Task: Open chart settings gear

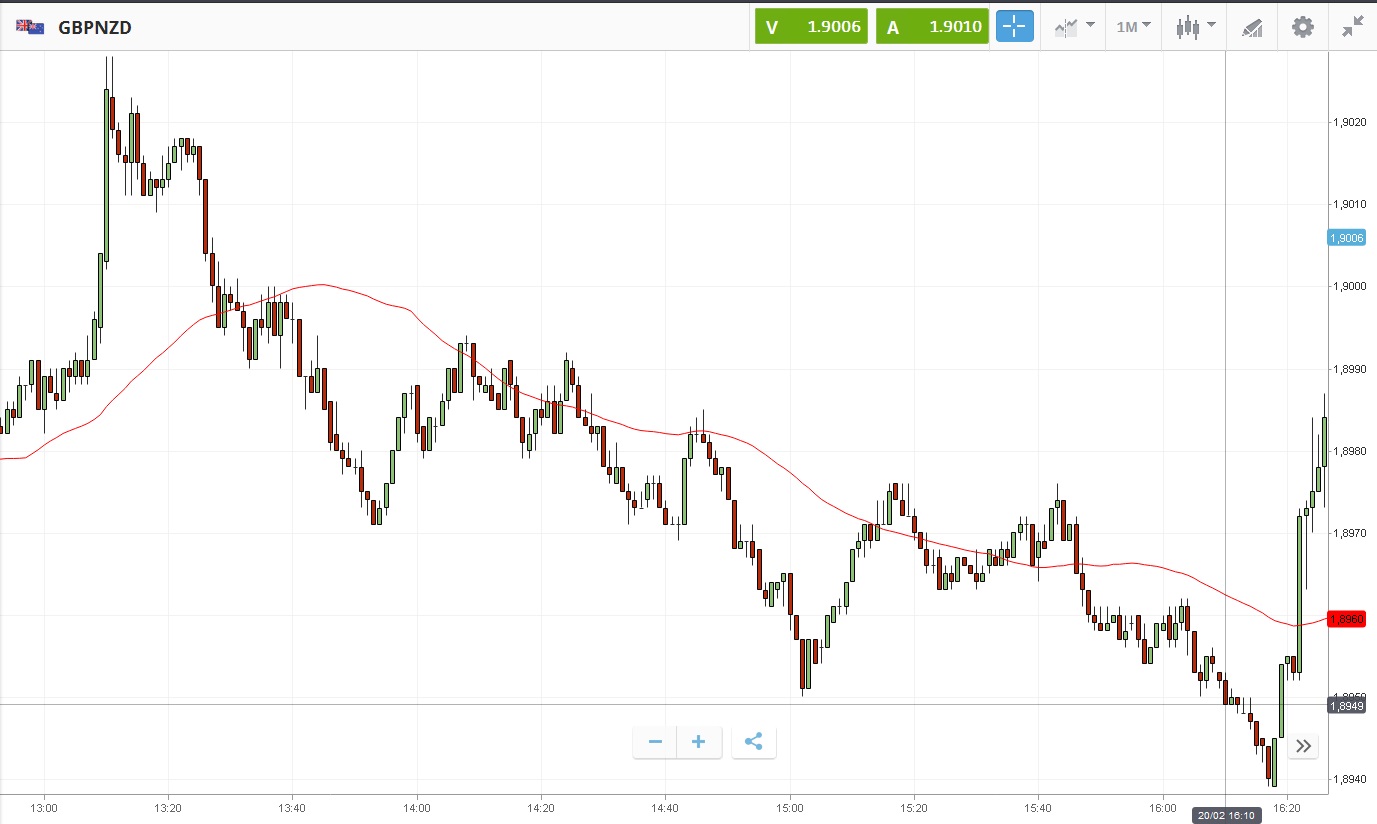Action: [1302, 27]
